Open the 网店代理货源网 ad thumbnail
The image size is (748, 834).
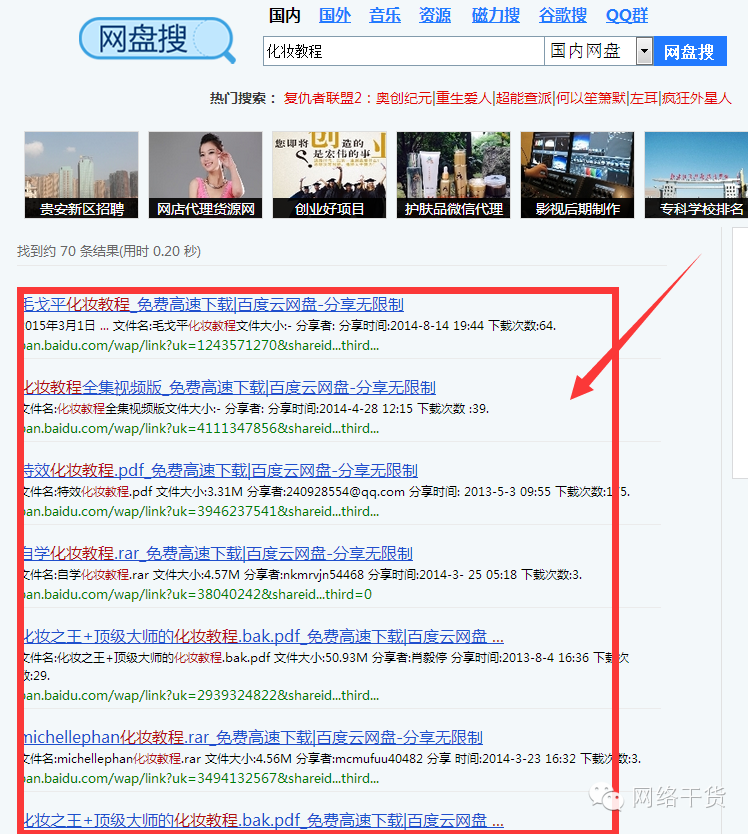point(205,175)
